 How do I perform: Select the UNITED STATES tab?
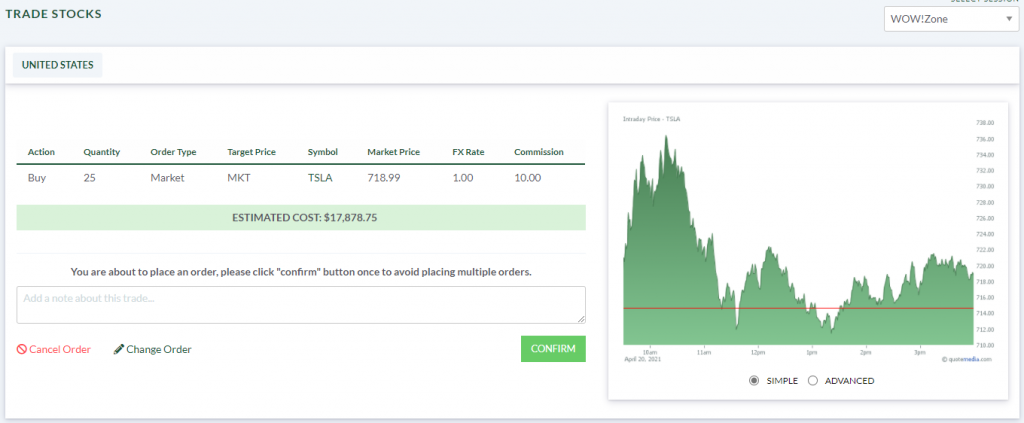[x=57, y=65]
